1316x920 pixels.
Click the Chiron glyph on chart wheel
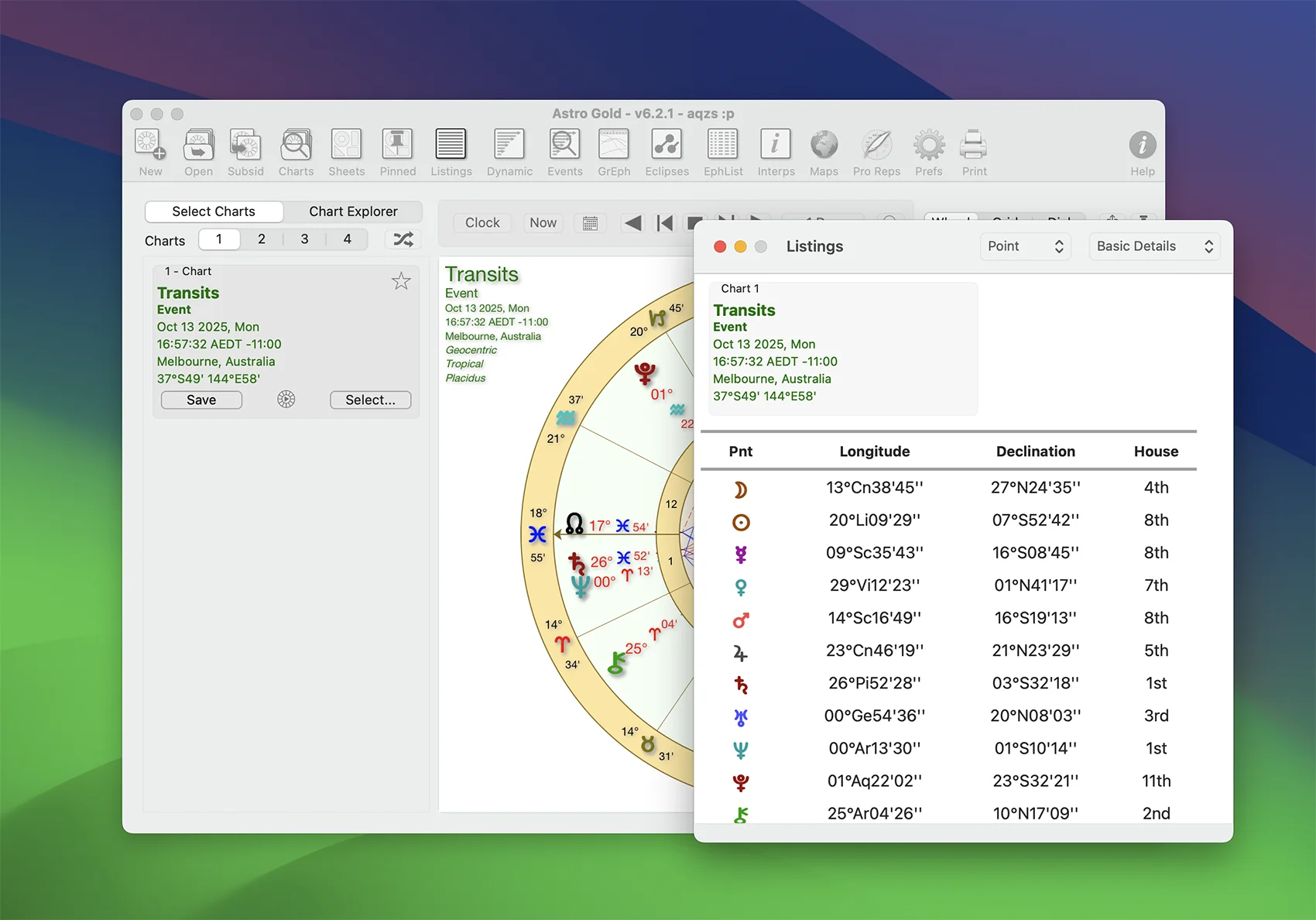click(617, 663)
